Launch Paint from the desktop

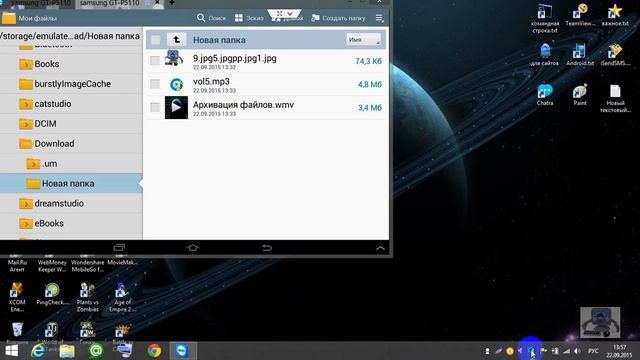pos(580,95)
